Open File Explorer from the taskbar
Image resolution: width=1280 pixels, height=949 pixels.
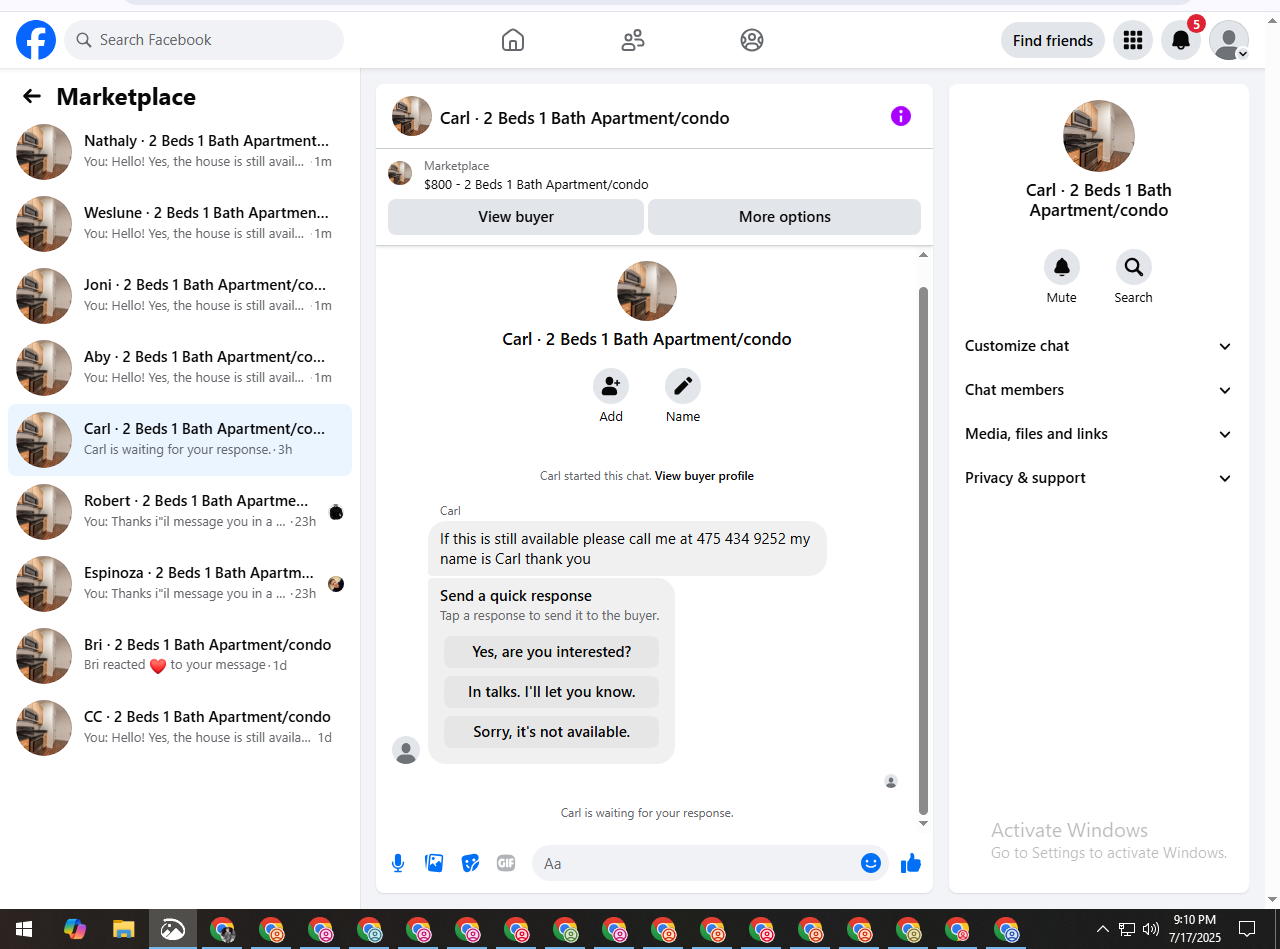click(x=123, y=929)
